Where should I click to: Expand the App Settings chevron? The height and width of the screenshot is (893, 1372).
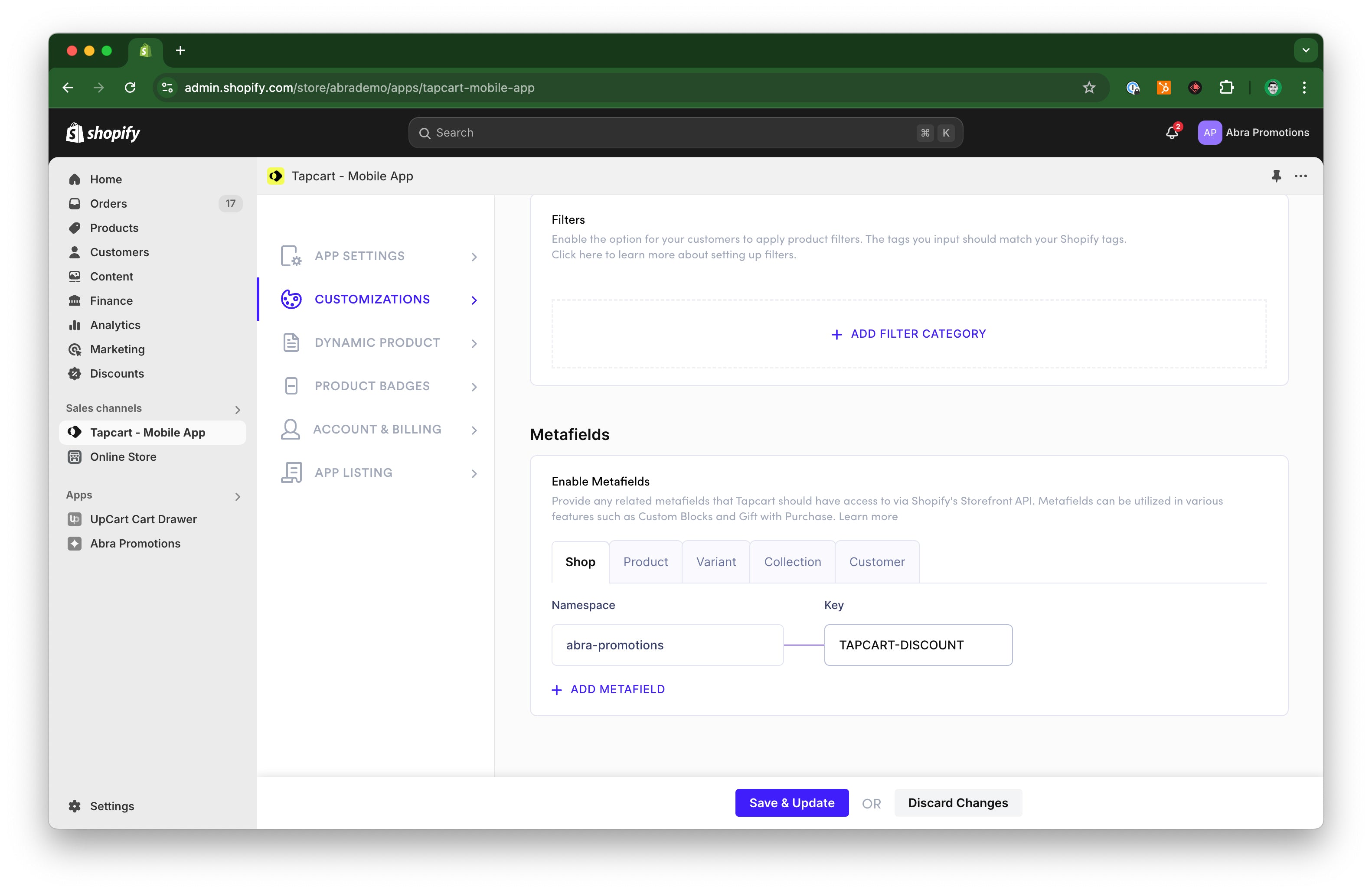pos(474,256)
